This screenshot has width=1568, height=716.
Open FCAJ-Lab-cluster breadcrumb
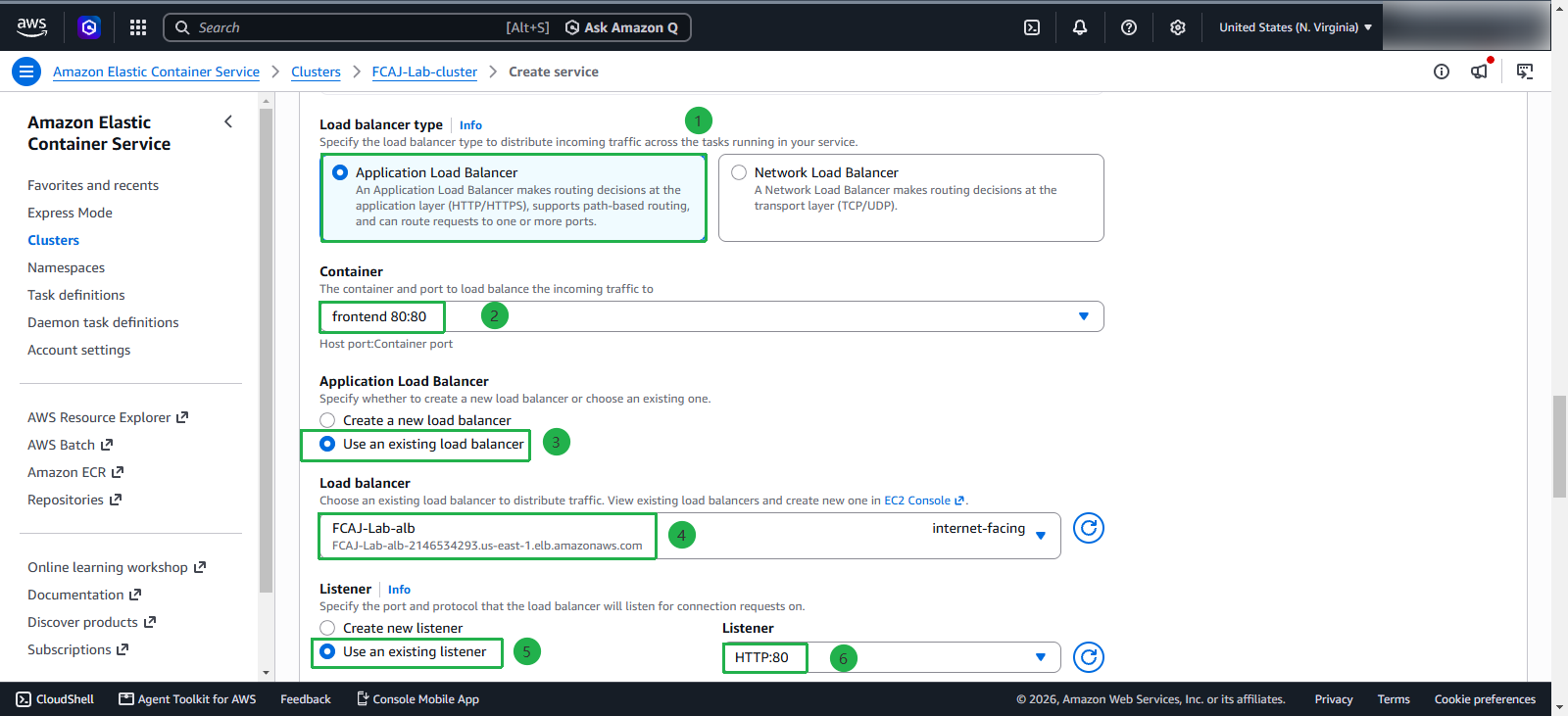(x=424, y=72)
